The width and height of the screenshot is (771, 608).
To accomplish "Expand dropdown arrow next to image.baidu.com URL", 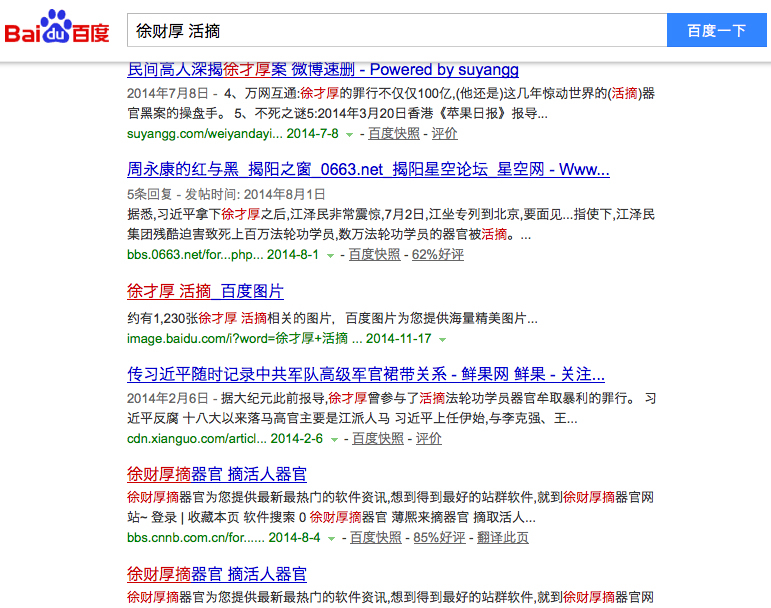I will click(442, 339).
